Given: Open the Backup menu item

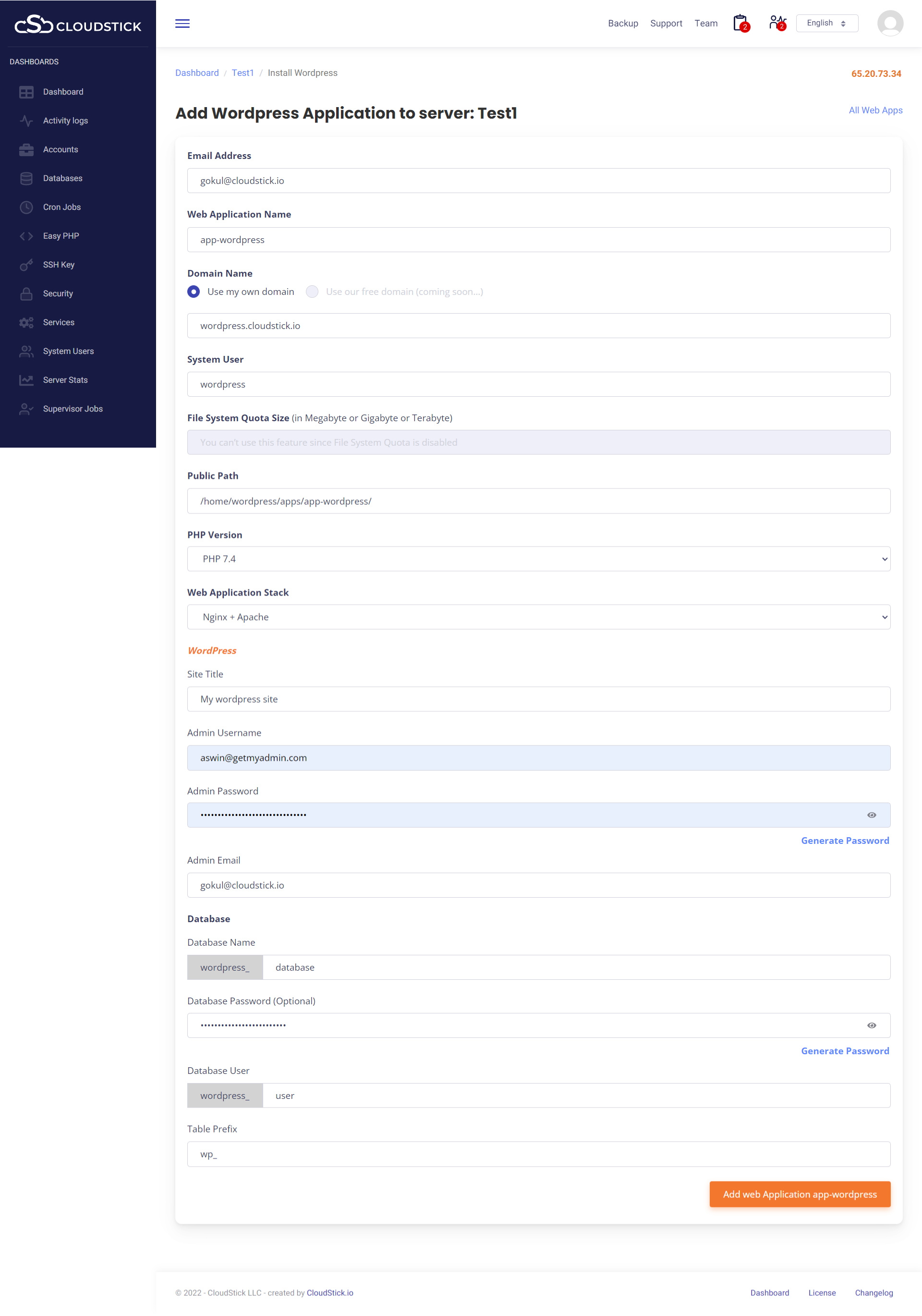Looking at the screenshot, I should pos(622,24).
